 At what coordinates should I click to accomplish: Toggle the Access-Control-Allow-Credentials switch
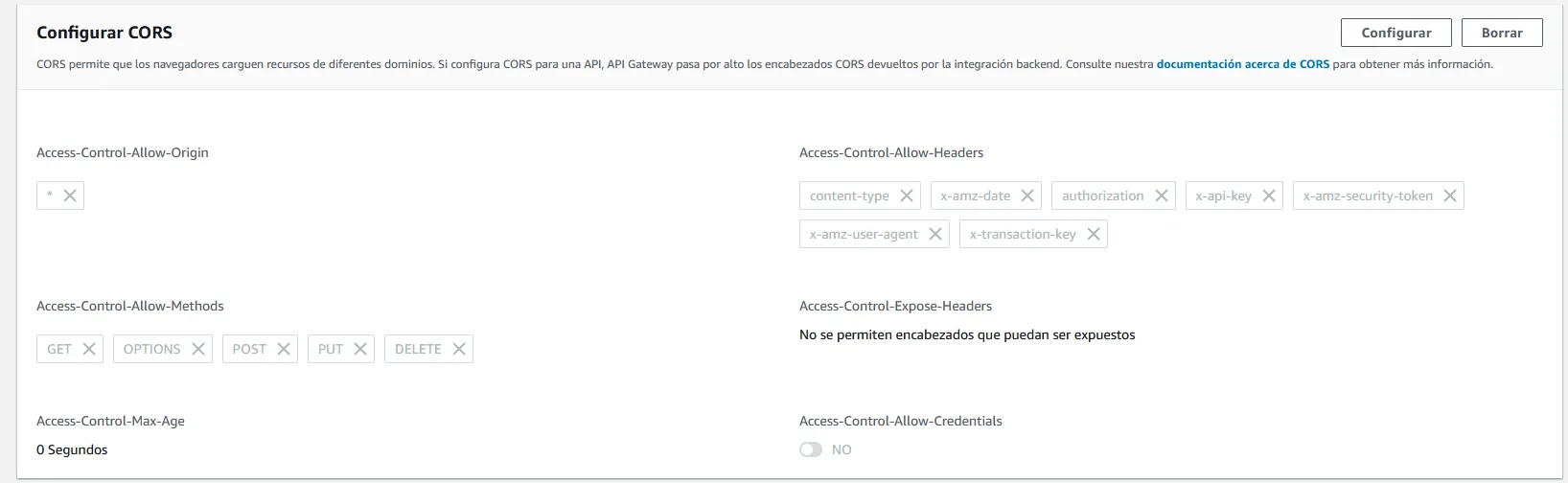[x=811, y=449]
